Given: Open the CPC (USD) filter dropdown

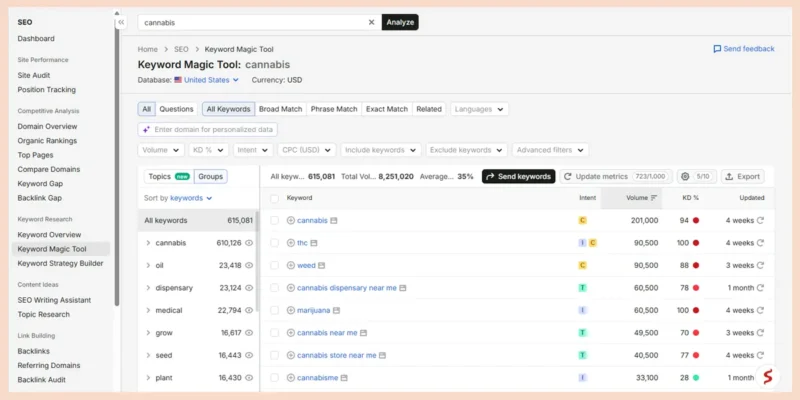Looking at the screenshot, I should (x=307, y=150).
